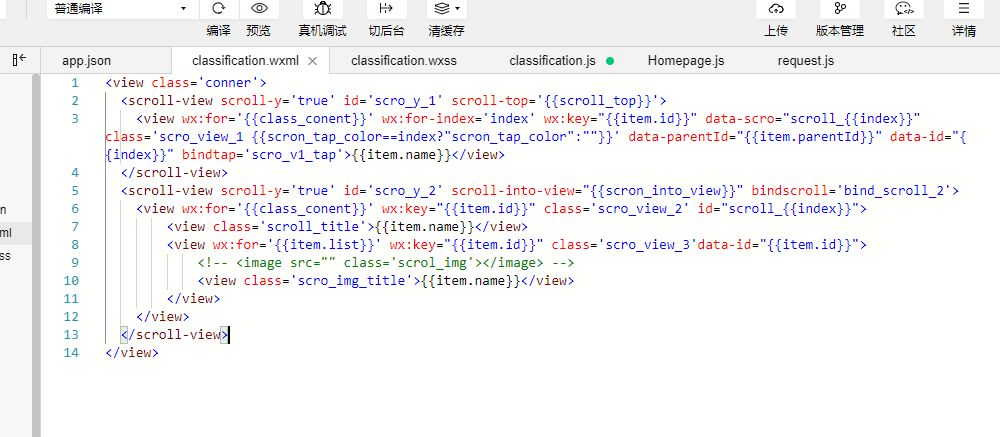The width and height of the screenshot is (1000, 437).
Task: Switch to the classification.wxss tab
Action: (x=404, y=61)
